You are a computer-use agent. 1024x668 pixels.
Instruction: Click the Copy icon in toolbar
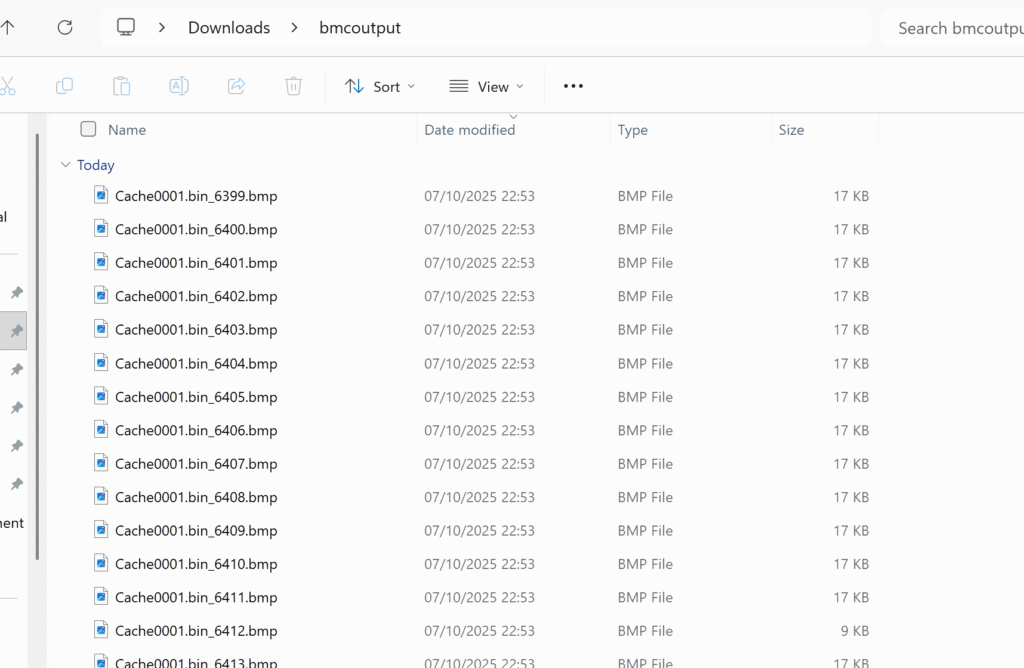coord(64,86)
